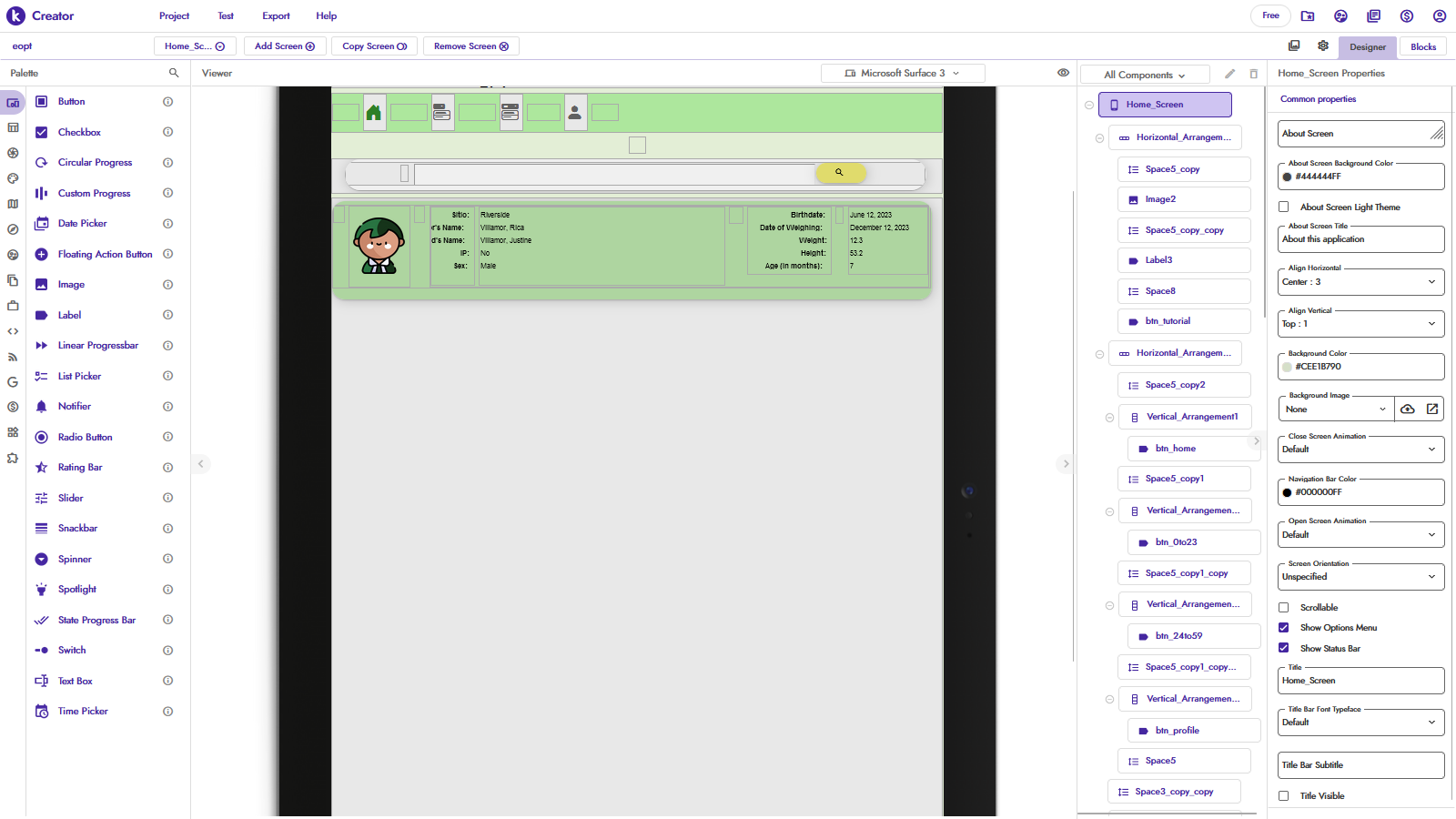Open the Google category icon
Viewport: 1456px width, 819px height.
click(13, 382)
